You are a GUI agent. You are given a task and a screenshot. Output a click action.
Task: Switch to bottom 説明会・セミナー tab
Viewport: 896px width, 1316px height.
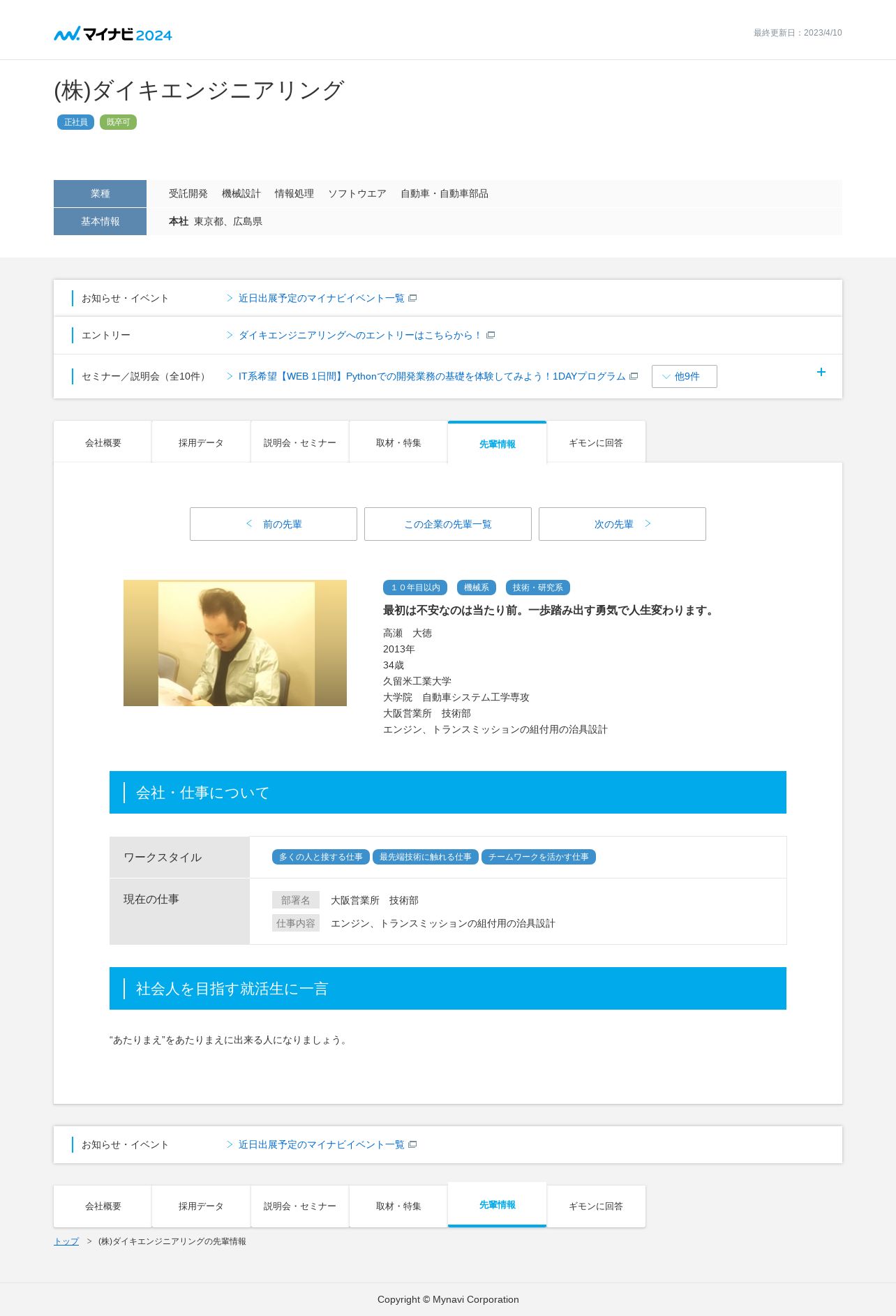click(x=299, y=1206)
